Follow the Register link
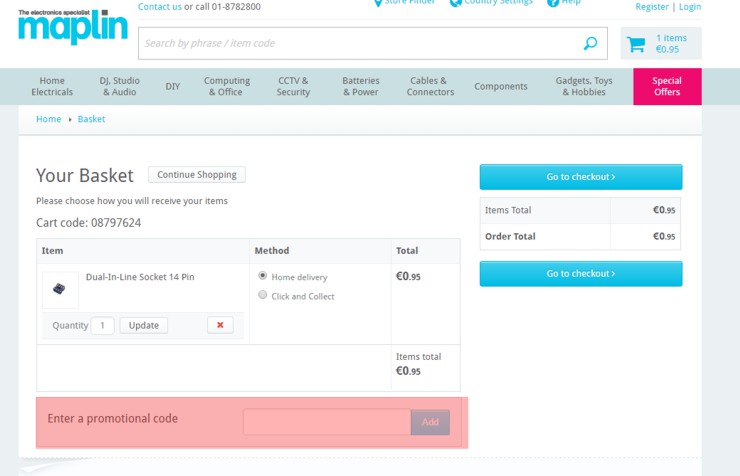Screen dimensions: 740x476 coord(652,7)
